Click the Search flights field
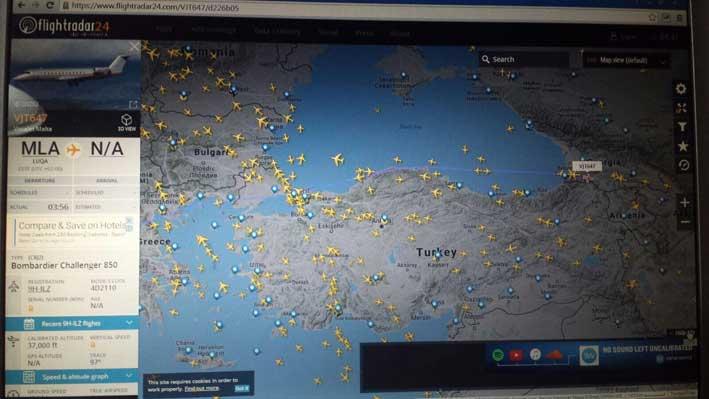This screenshot has height=399, width=709. (525, 59)
